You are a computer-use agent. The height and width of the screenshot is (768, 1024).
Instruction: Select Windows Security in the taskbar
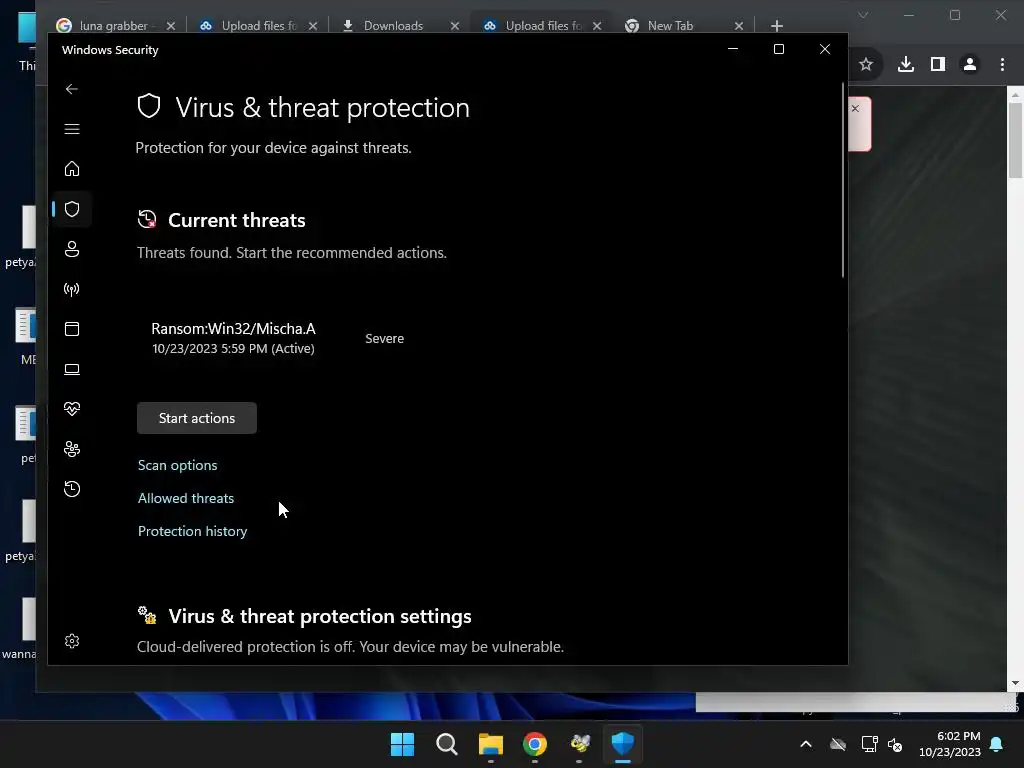(623, 744)
